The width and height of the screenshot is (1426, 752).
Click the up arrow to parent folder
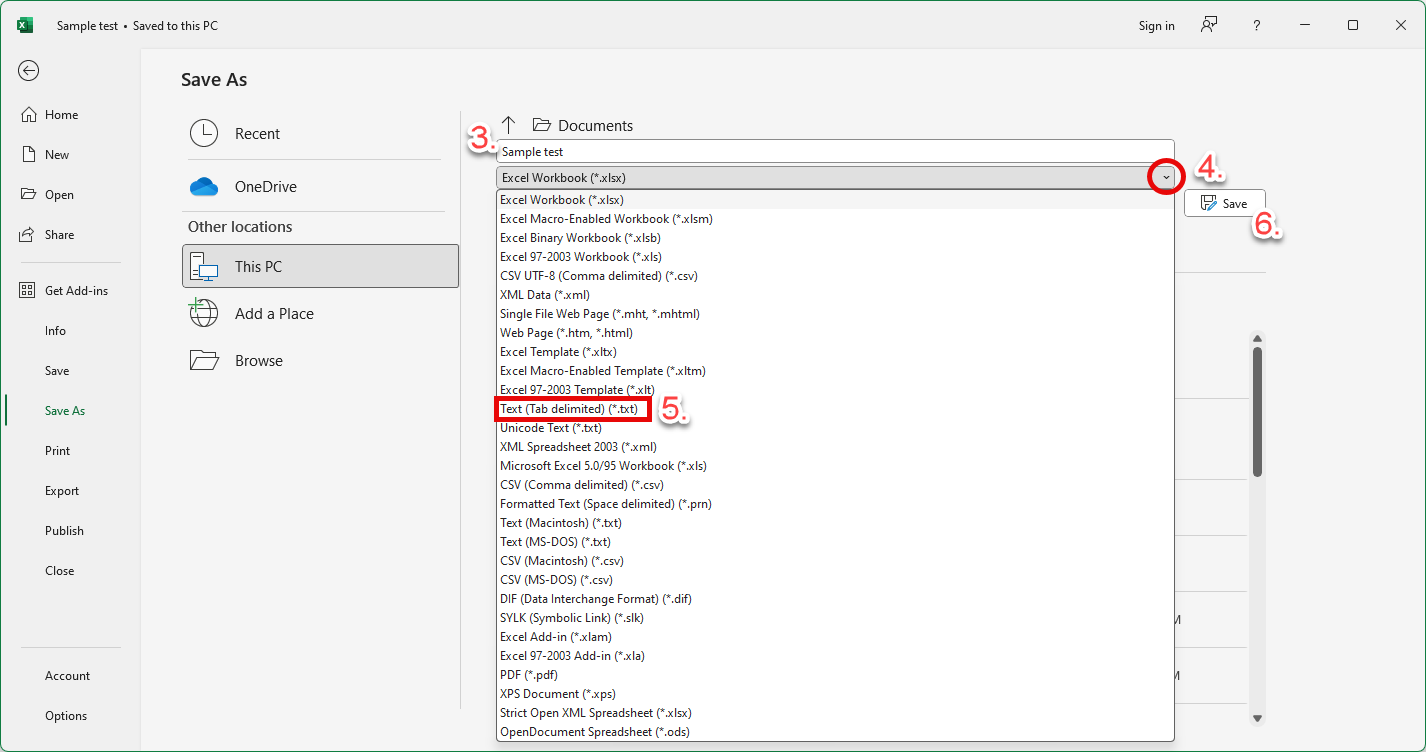point(508,125)
